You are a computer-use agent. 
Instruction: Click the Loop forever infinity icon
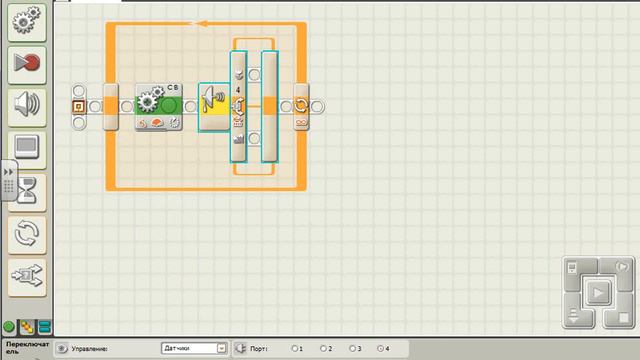301,122
